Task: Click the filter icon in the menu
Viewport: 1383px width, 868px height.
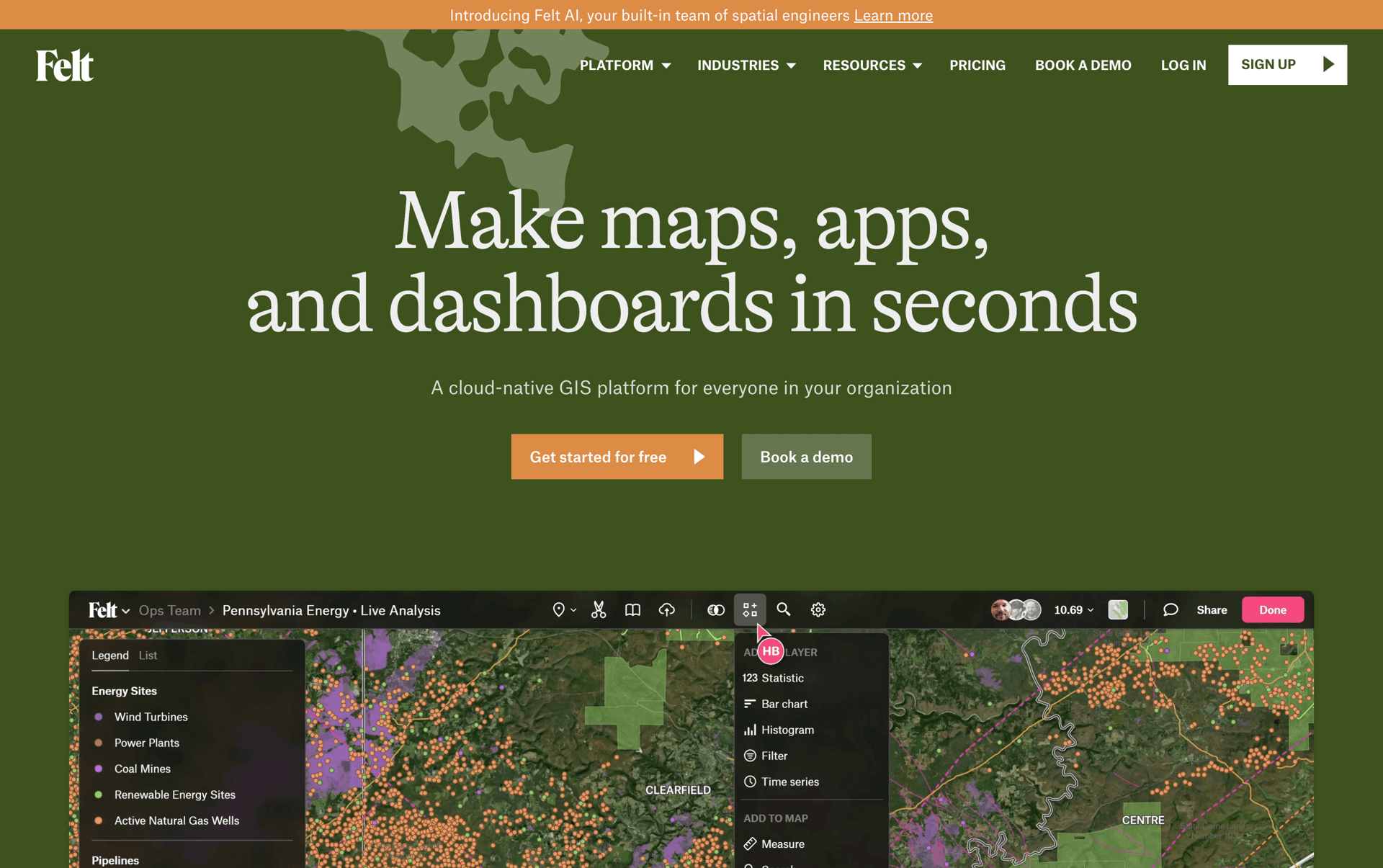Action: (750, 756)
